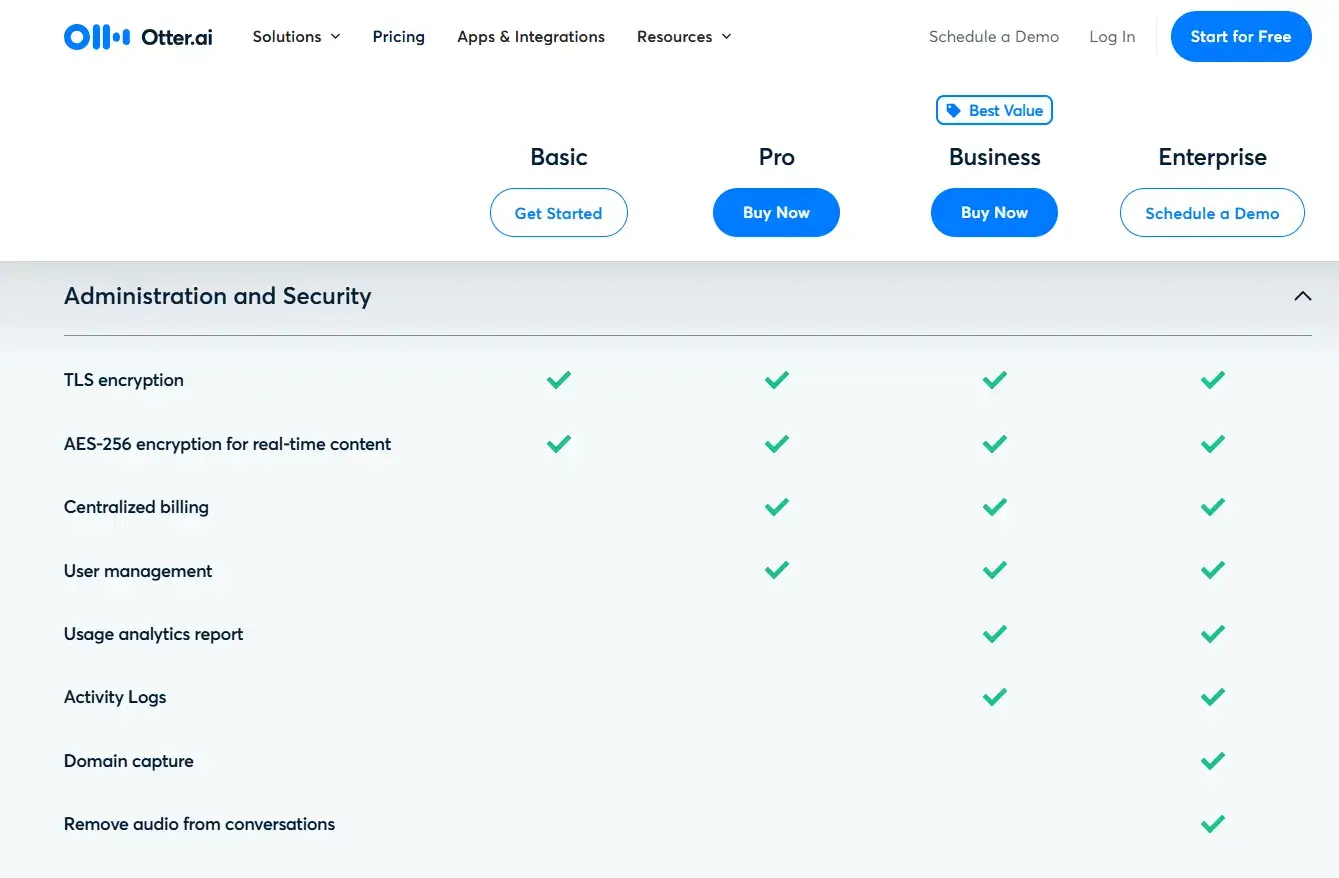Click Centralized billing checkmark under Pro
This screenshot has width=1339, height=878.
776,507
